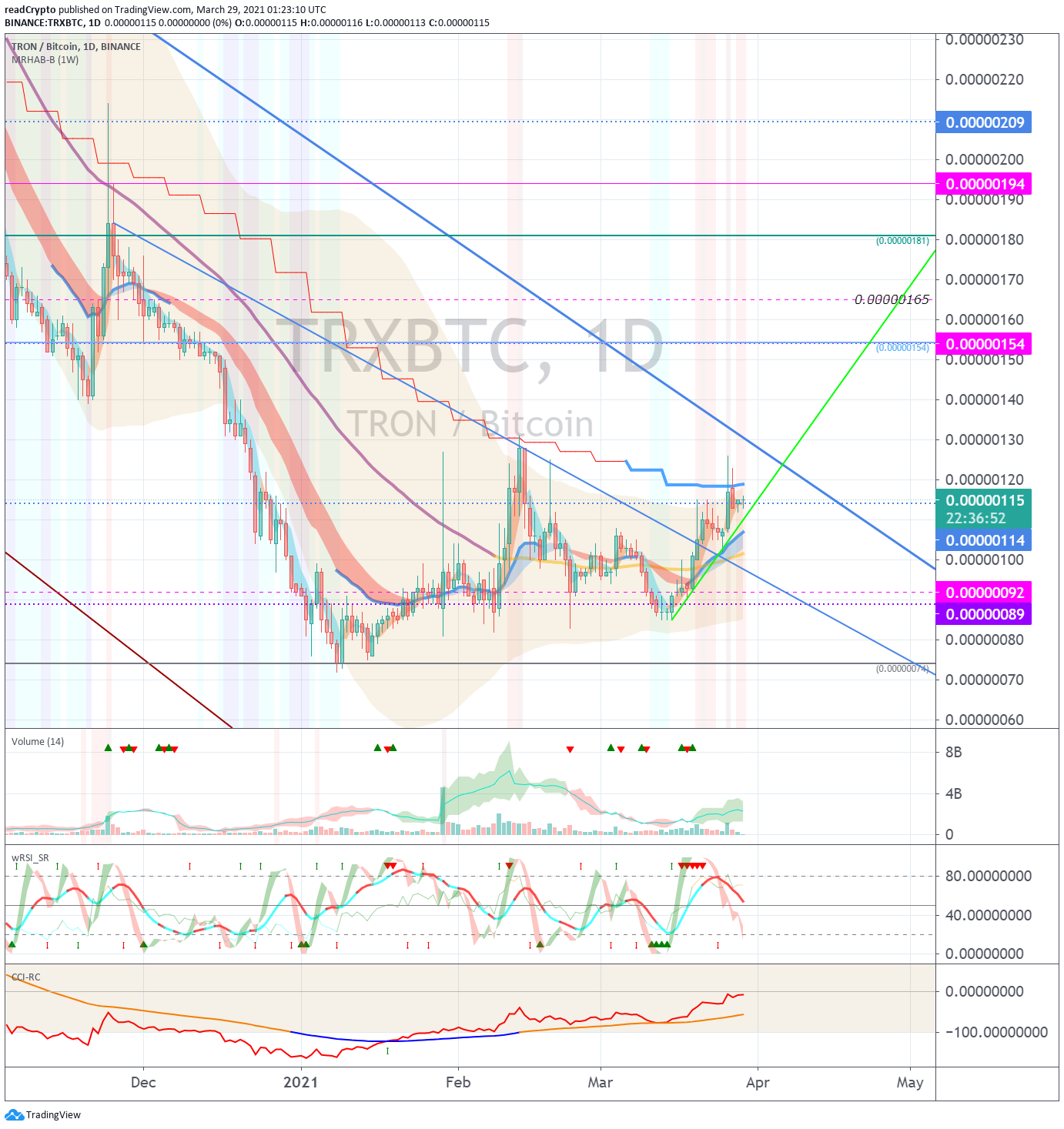This screenshot has height=1129, width=1064.
Task: Click the -100.00000000 CCI axis label
Action: [x=996, y=1032]
